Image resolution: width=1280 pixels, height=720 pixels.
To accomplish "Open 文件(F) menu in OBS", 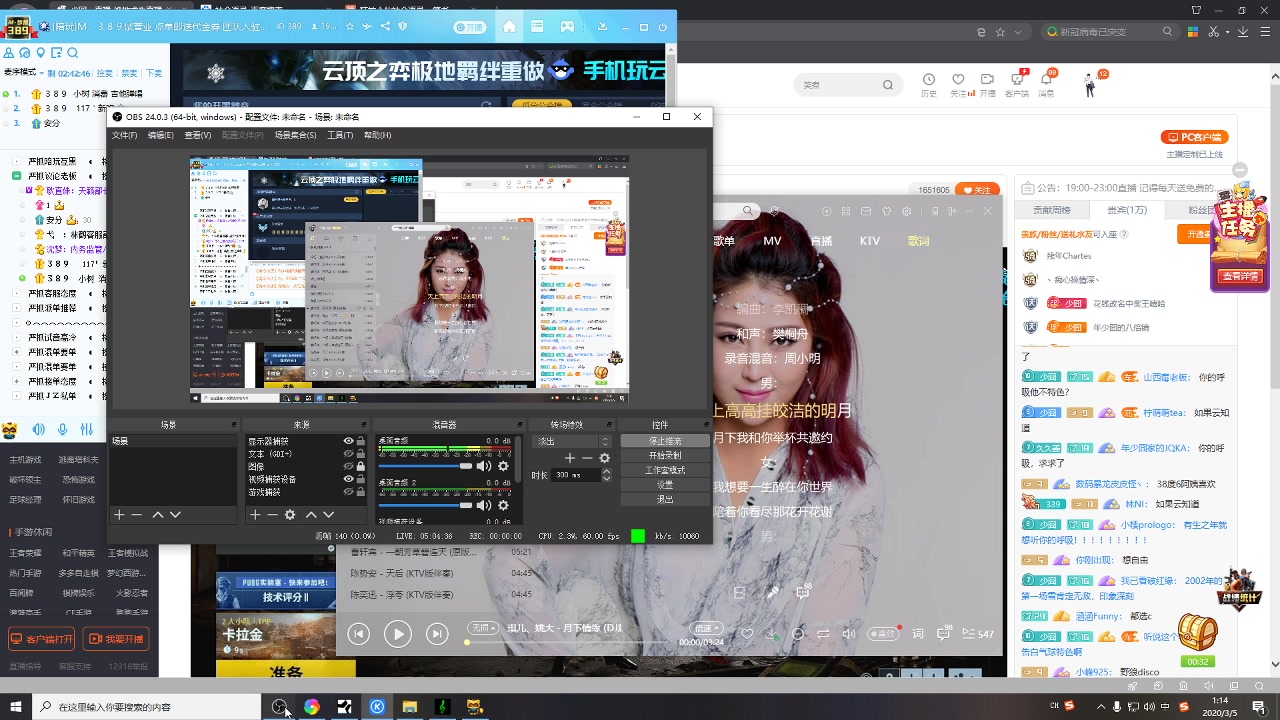I will coord(125,135).
